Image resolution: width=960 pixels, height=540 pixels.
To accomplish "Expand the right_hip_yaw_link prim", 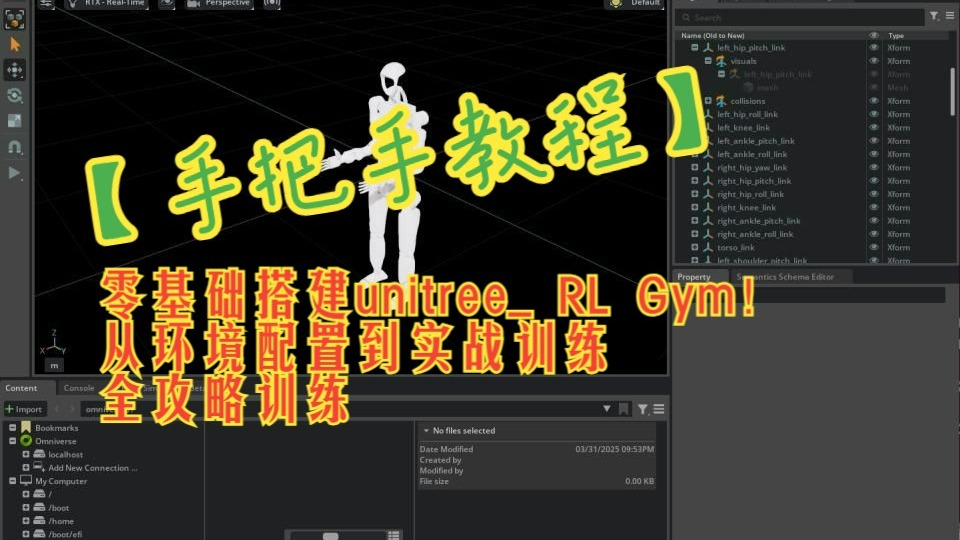I will [695, 167].
